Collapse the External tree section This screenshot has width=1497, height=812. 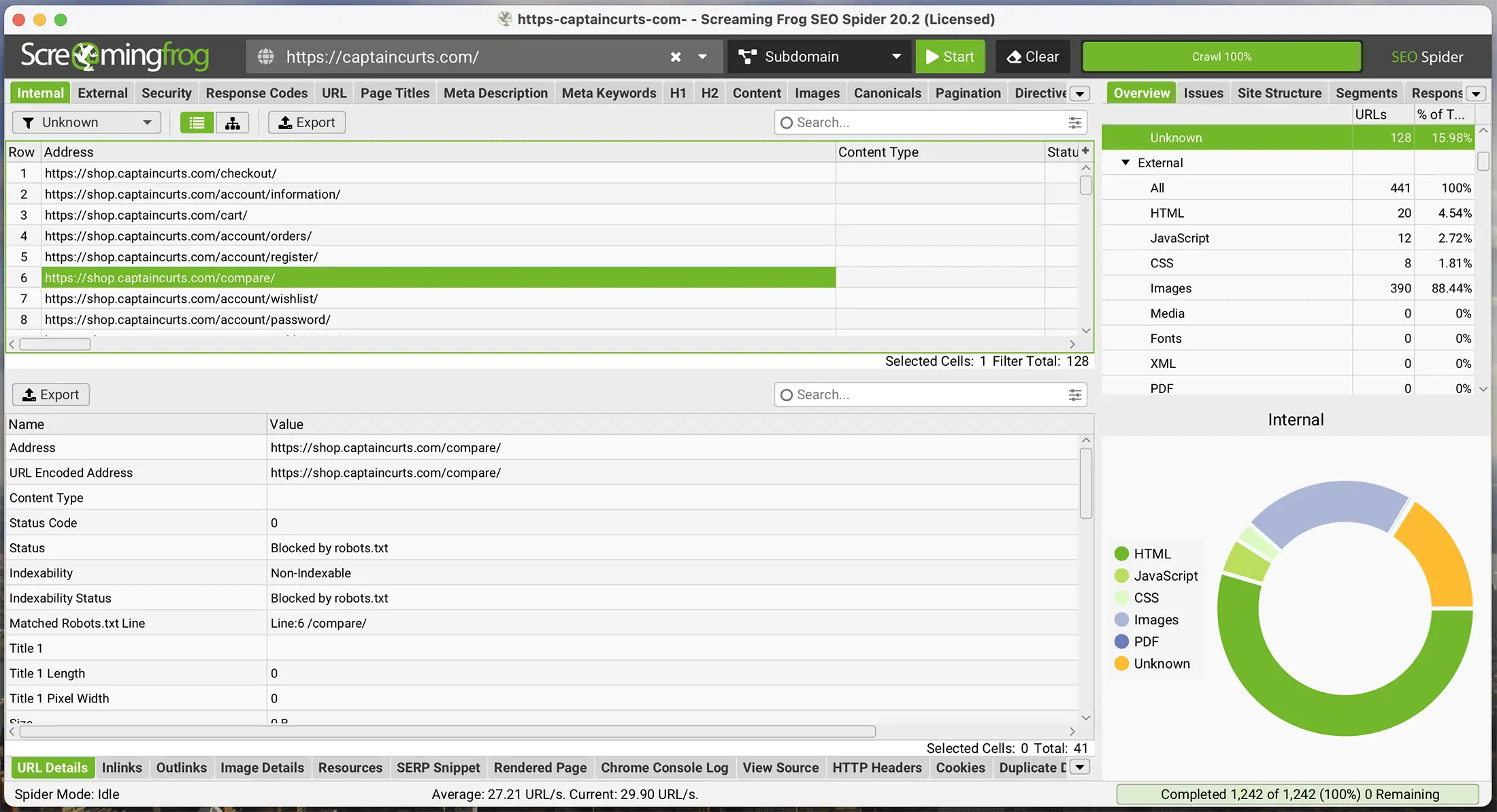point(1125,163)
